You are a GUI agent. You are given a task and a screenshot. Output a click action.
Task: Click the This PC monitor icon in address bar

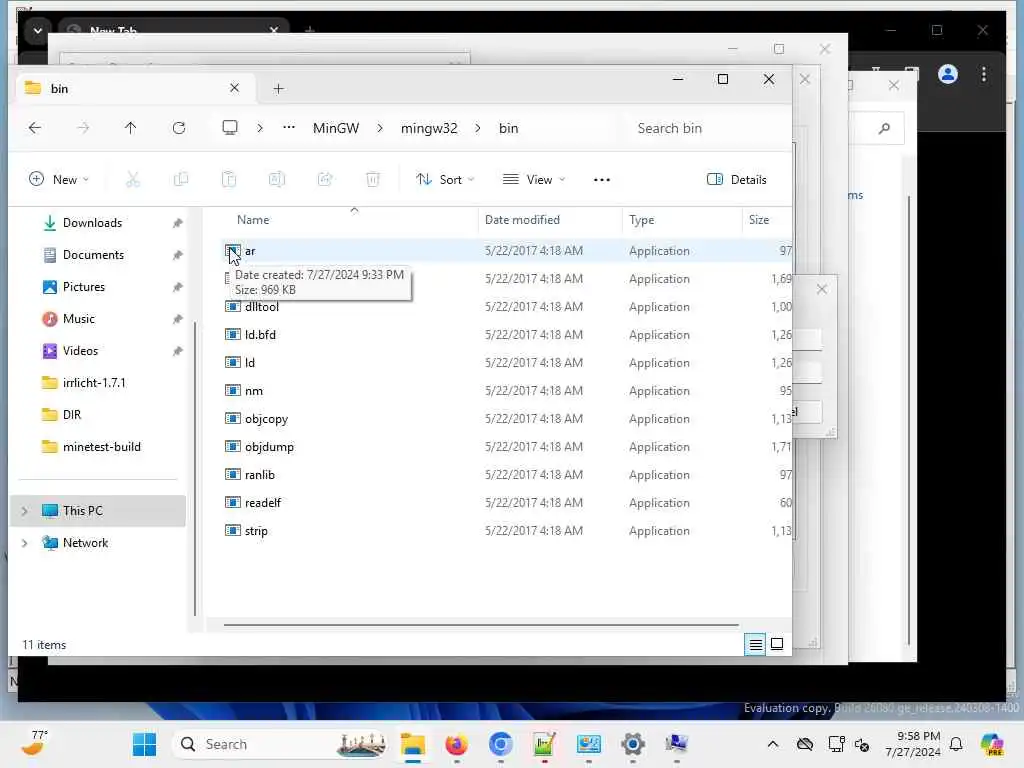[x=230, y=128]
